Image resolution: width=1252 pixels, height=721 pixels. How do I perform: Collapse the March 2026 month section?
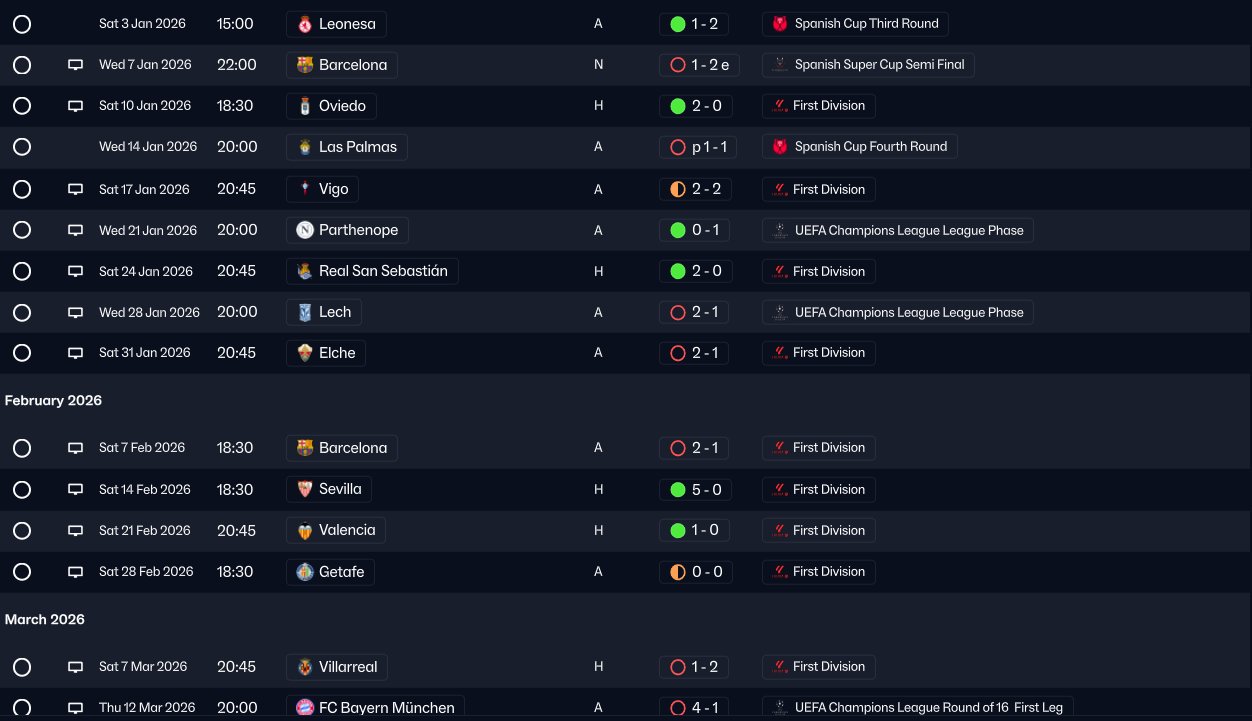click(x=44, y=619)
